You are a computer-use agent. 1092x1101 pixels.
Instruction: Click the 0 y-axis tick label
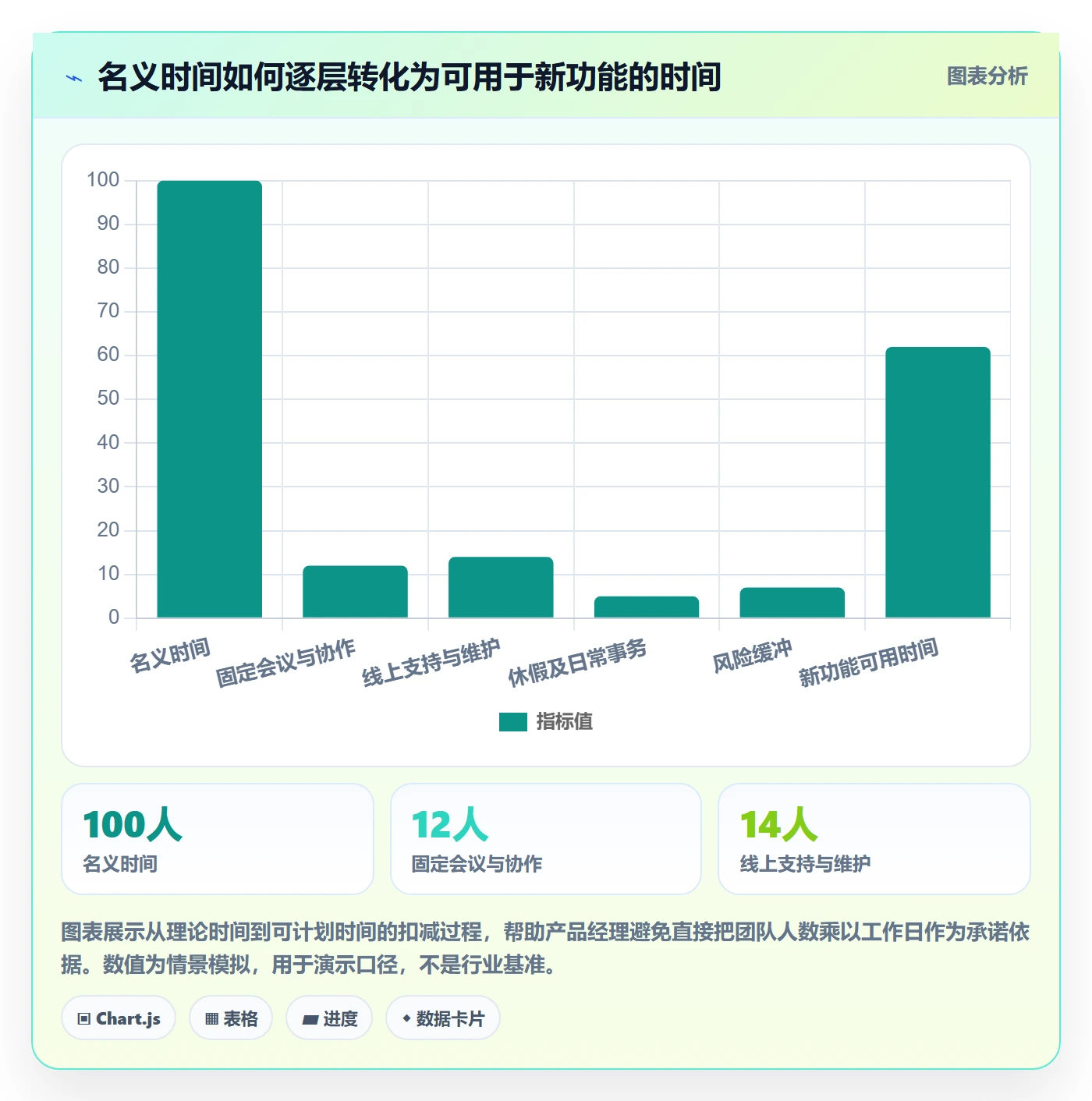(x=114, y=618)
